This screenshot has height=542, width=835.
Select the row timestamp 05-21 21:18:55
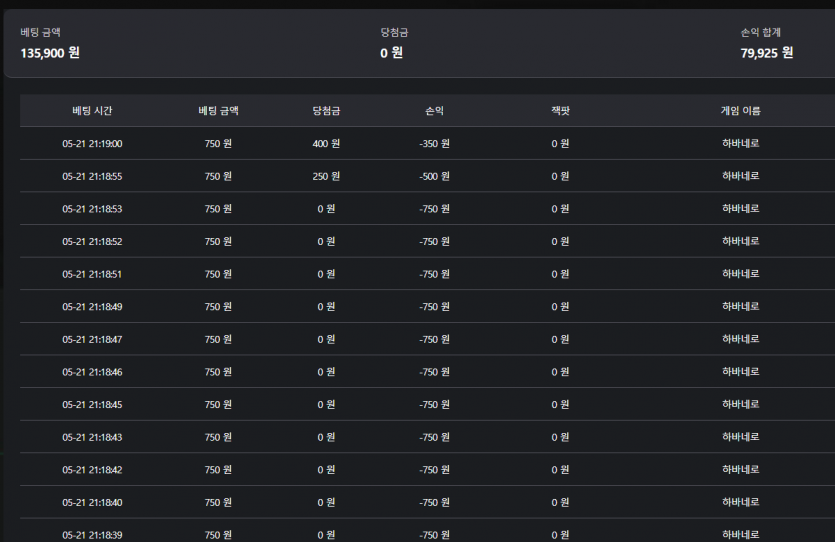point(92,176)
